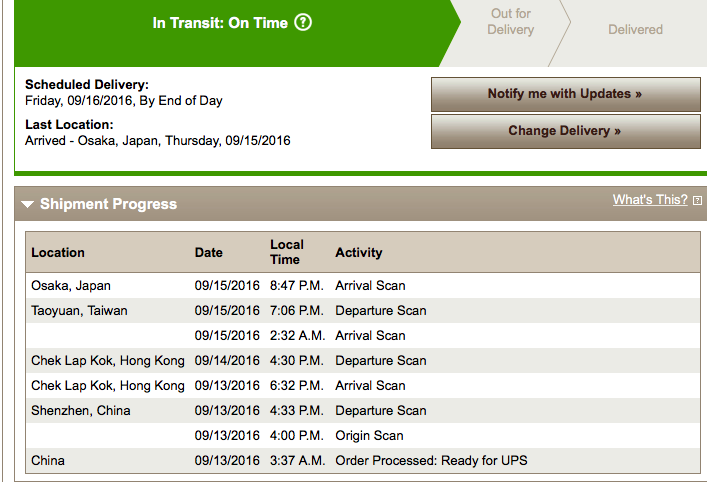Click the small icon beside What's This
The image size is (707, 482).
(697, 201)
